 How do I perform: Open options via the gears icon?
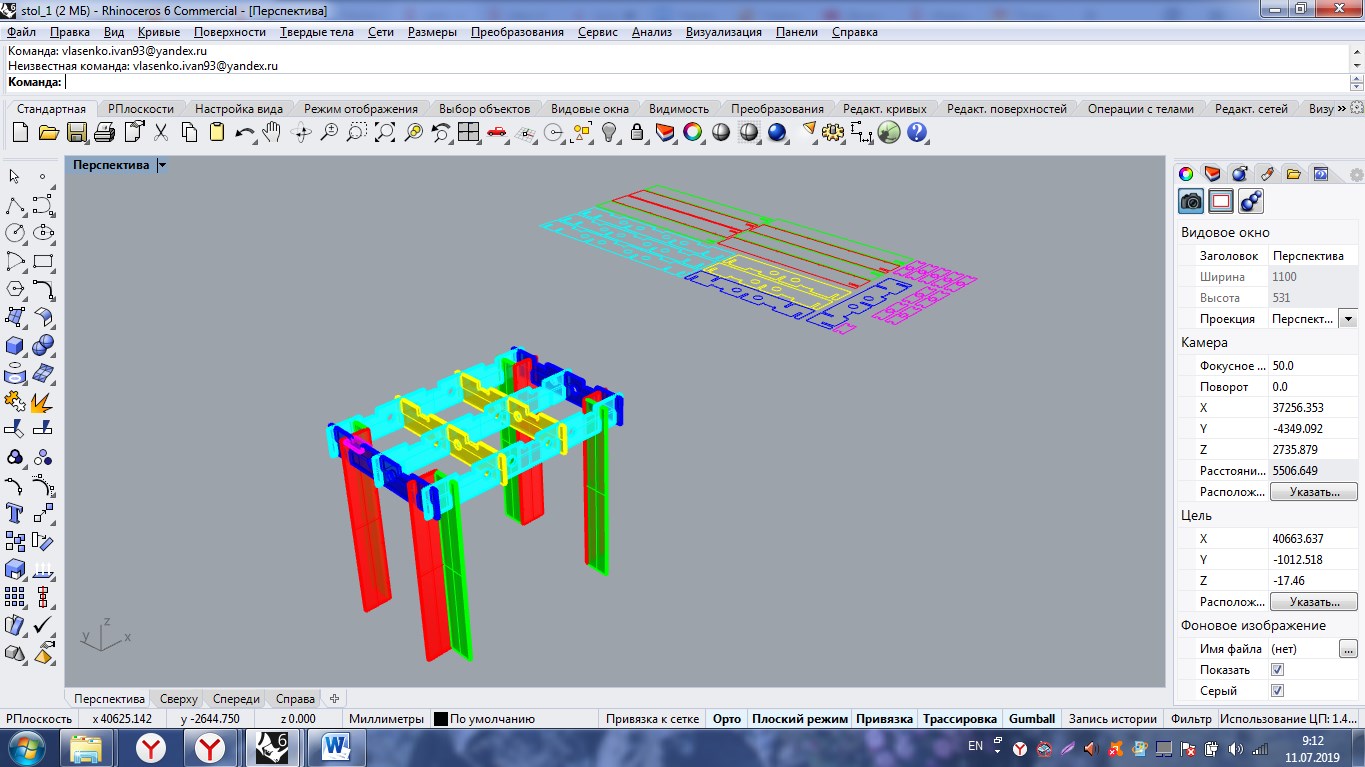click(833, 132)
